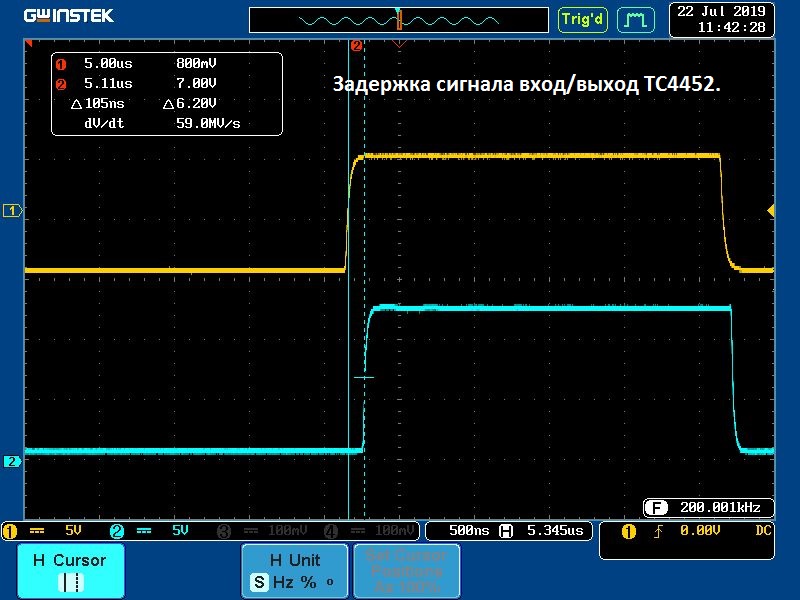The height and width of the screenshot is (600, 800).
Task: Click channel 2 ground level marker
Action: (12, 461)
